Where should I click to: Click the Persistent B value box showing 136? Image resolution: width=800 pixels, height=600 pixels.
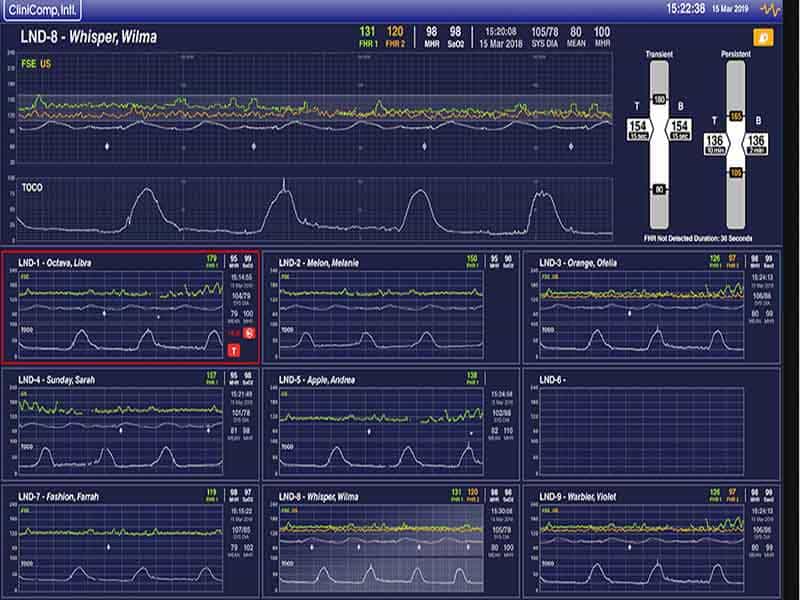pos(756,144)
